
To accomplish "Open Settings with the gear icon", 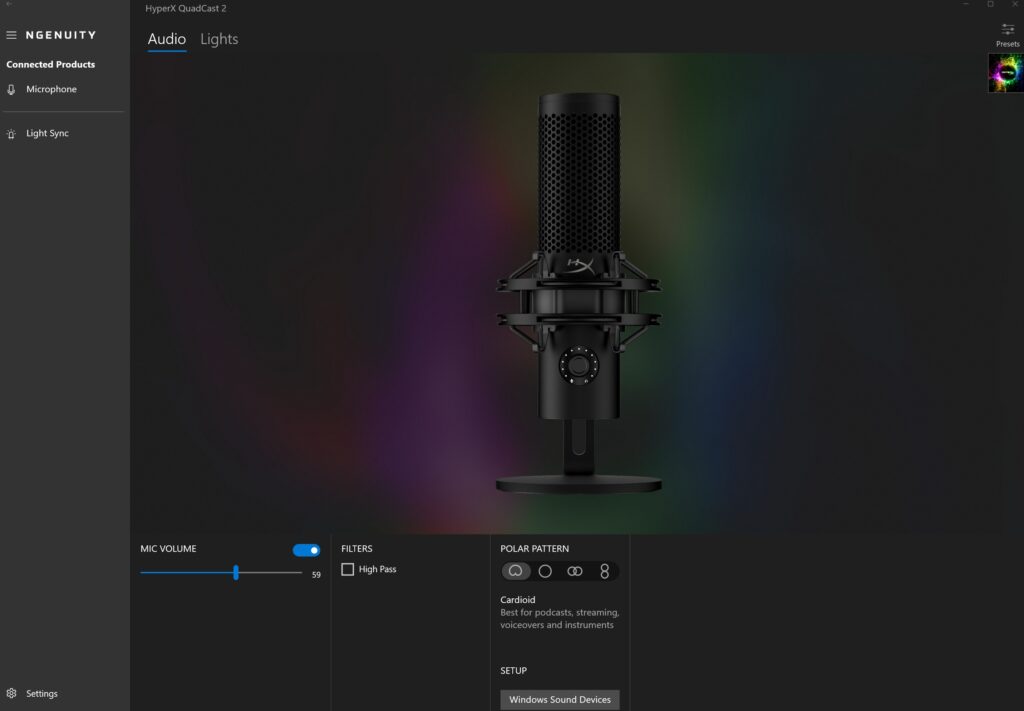I will [x=12, y=693].
